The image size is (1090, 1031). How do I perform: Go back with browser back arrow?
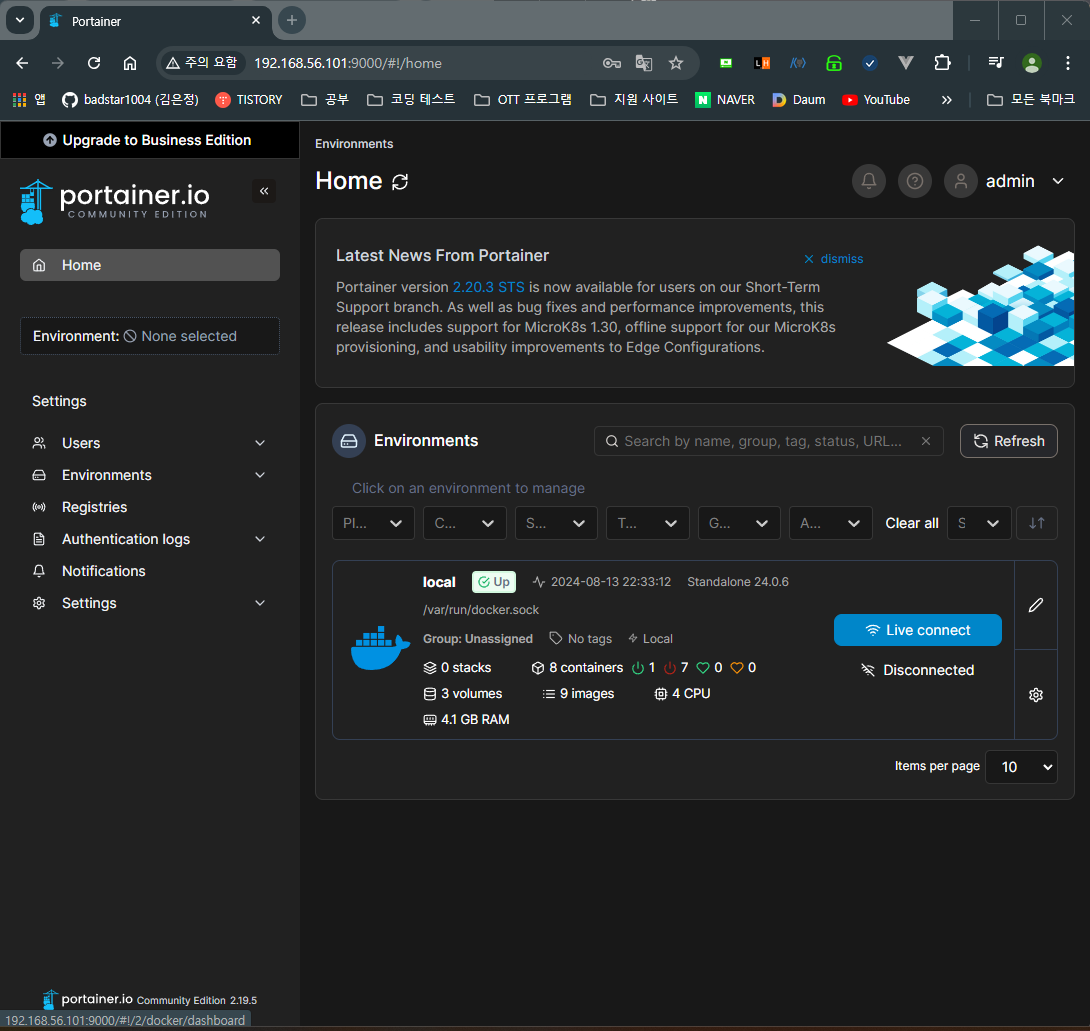click(22, 63)
